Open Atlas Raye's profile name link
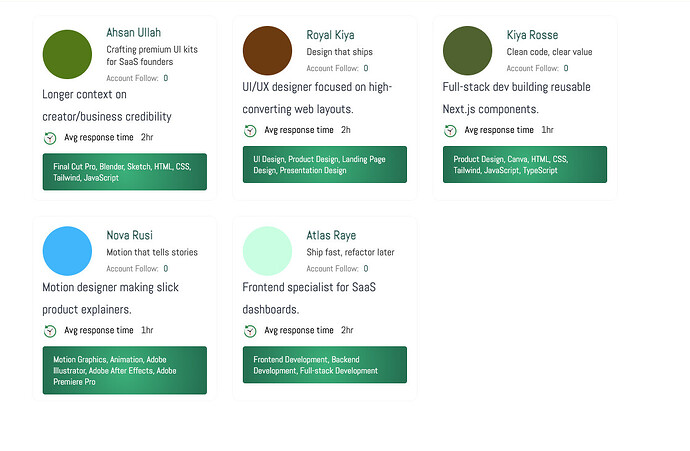This screenshot has width=690, height=451. coord(331,235)
